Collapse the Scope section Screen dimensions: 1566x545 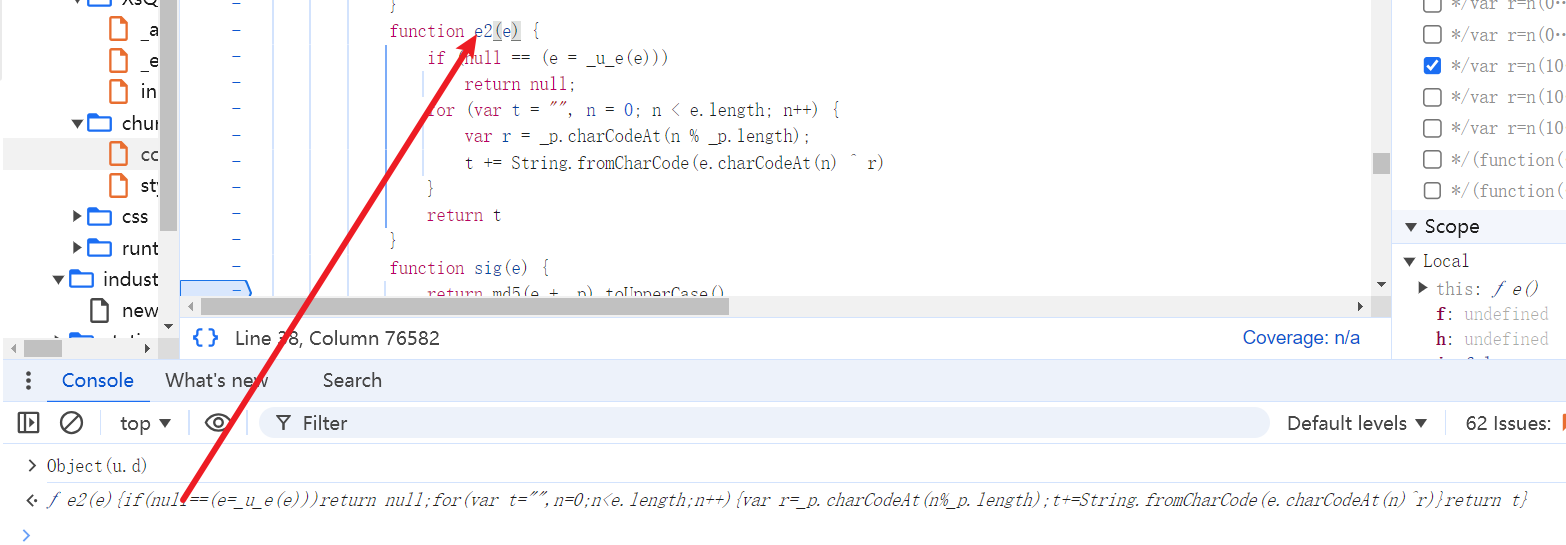pyautogui.click(x=1411, y=227)
